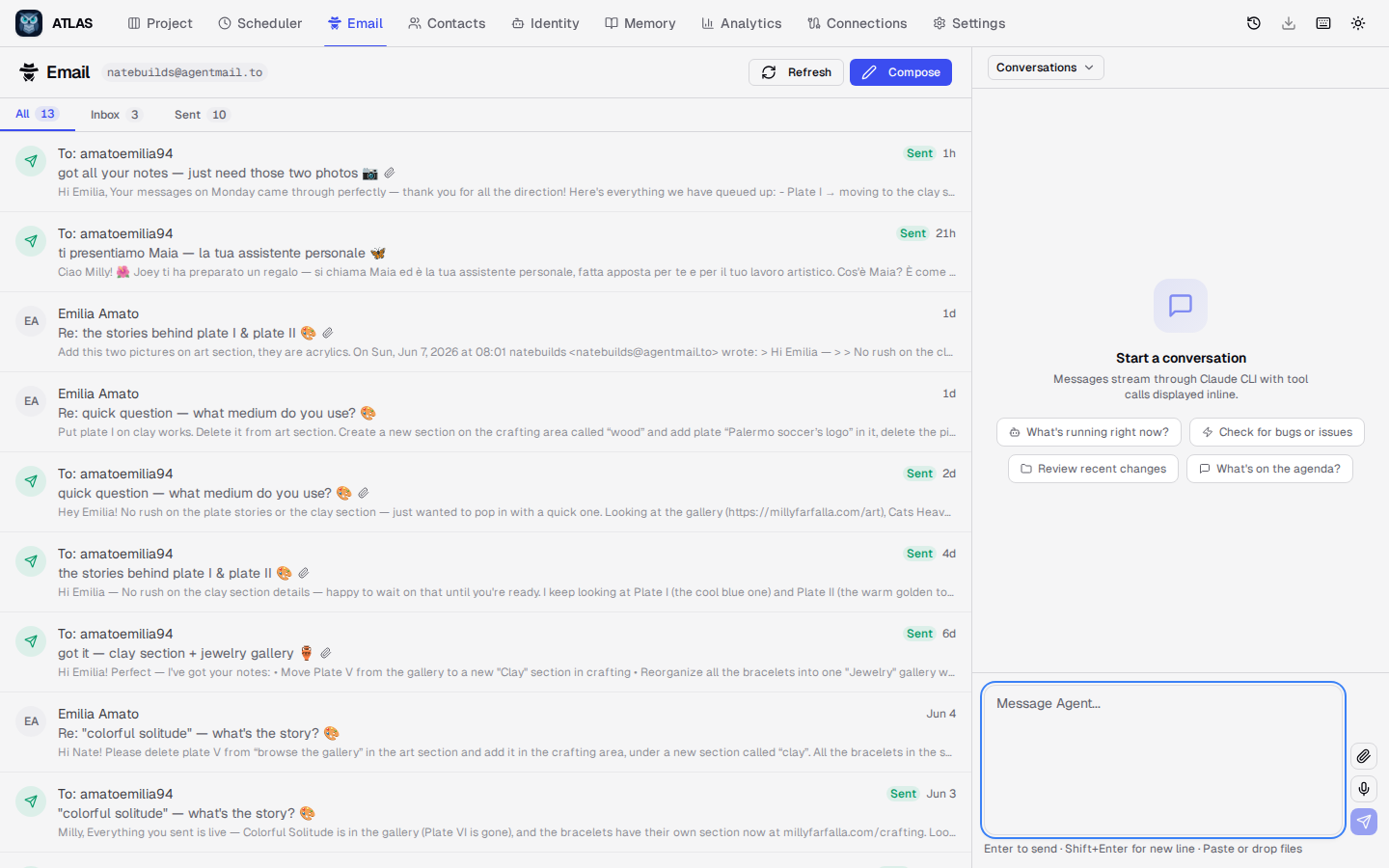Click the ATLAS owl logo
This screenshot has height=868, width=1389.
click(29, 23)
